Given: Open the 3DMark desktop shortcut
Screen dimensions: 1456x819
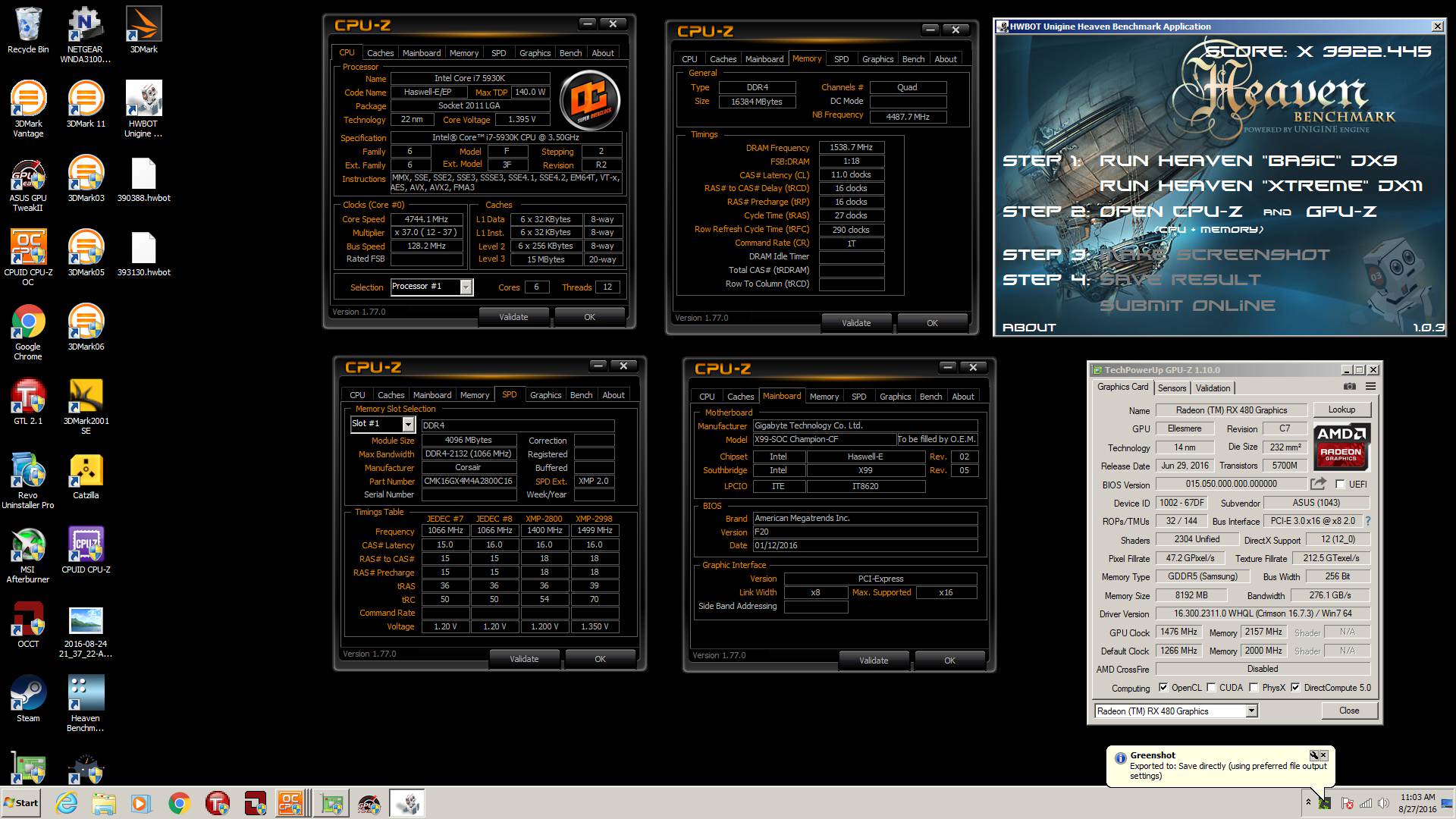Looking at the screenshot, I should tap(143, 31).
